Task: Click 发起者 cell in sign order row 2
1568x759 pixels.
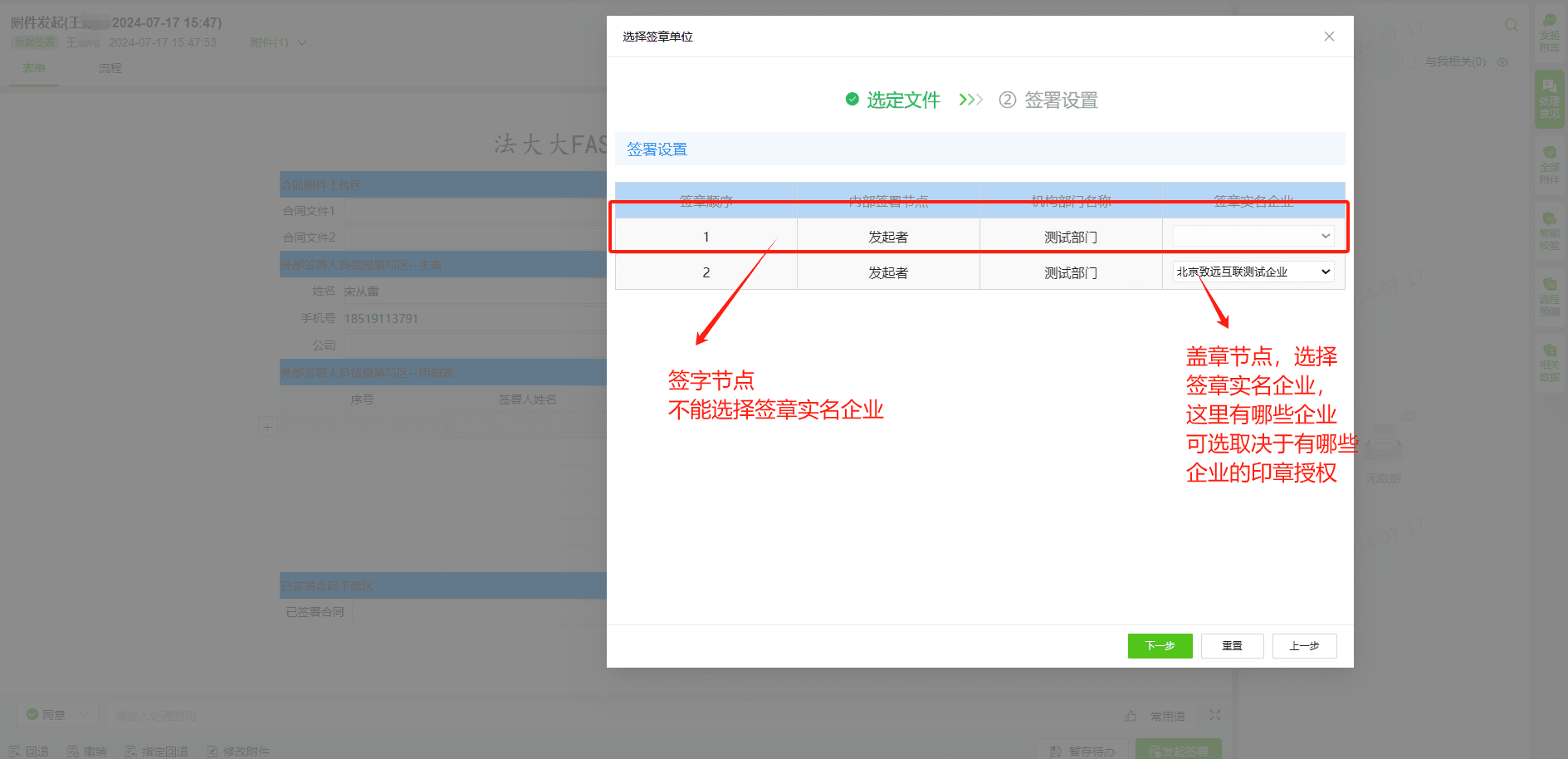Action: (x=888, y=272)
